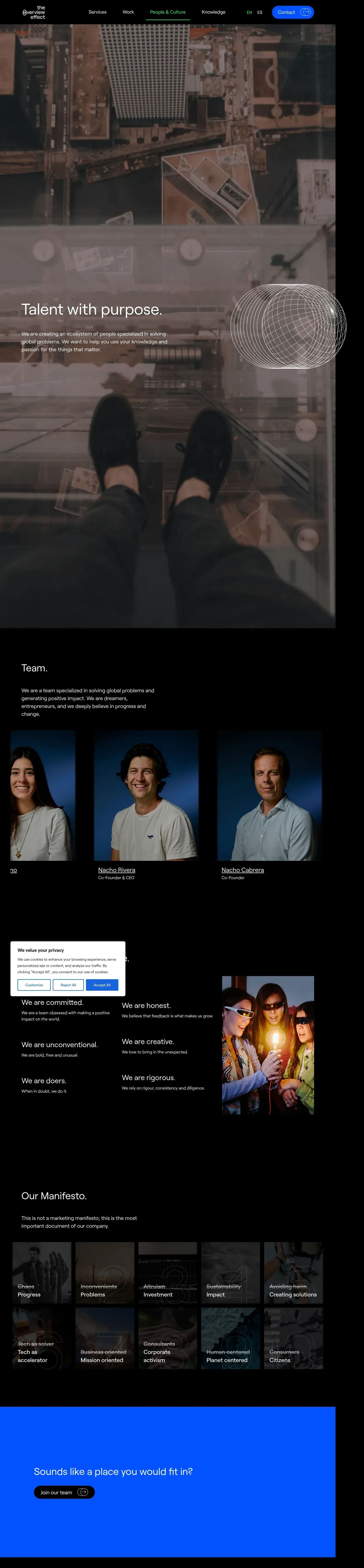This screenshot has height=1568, width=364.
Task: Open manifesto card Progress
Action: tap(42, 1272)
